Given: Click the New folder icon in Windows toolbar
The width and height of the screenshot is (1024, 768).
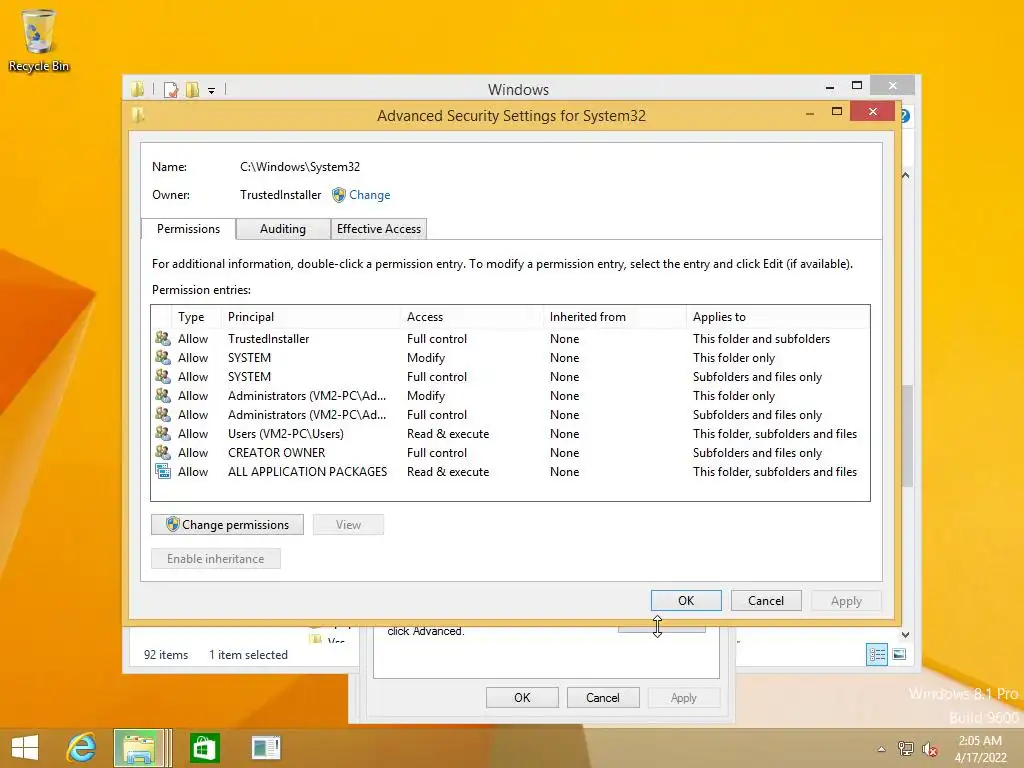Looking at the screenshot, I should click(x=192, y=89).
